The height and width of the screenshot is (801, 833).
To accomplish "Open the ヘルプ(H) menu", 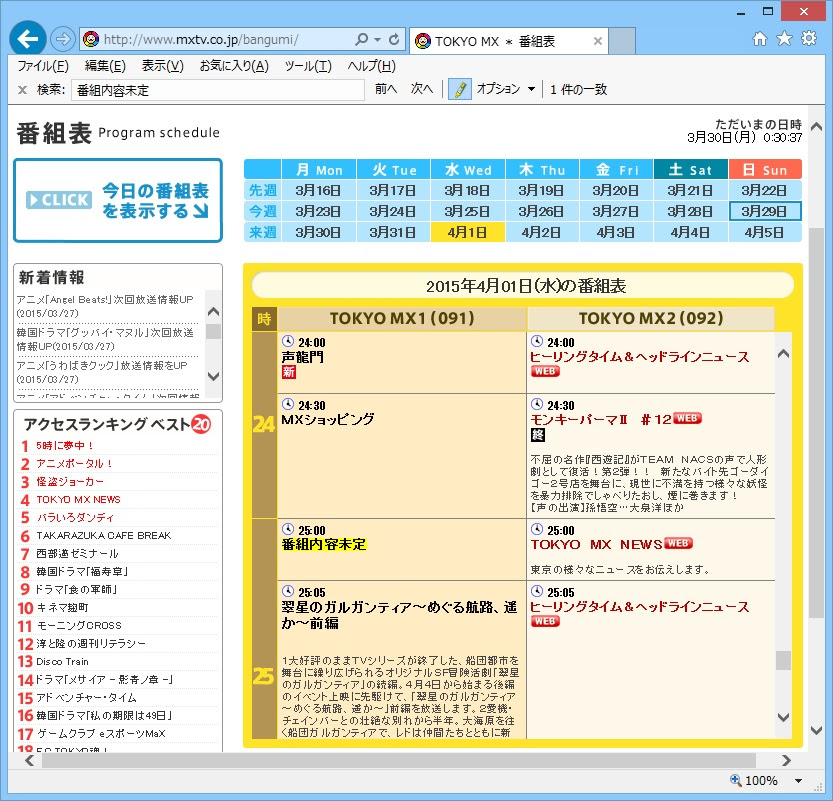I will pyautogui.click(x=371, y=66).
